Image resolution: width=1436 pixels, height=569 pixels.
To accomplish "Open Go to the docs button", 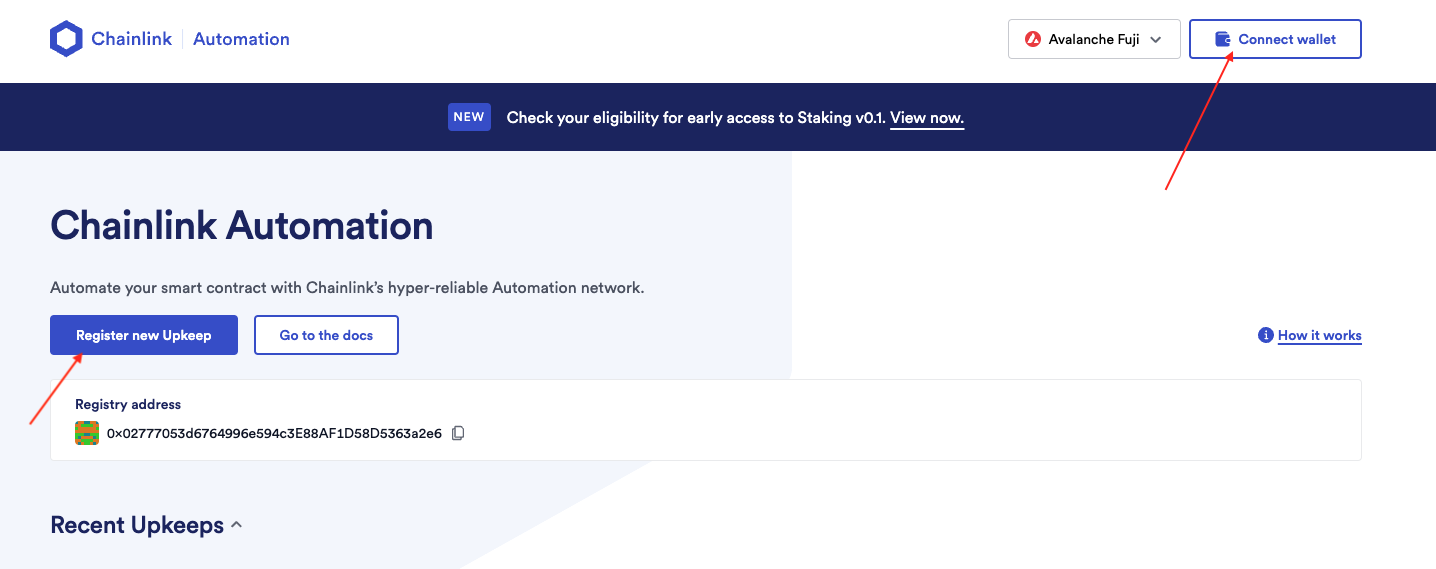I will click(x=326, y=335).
